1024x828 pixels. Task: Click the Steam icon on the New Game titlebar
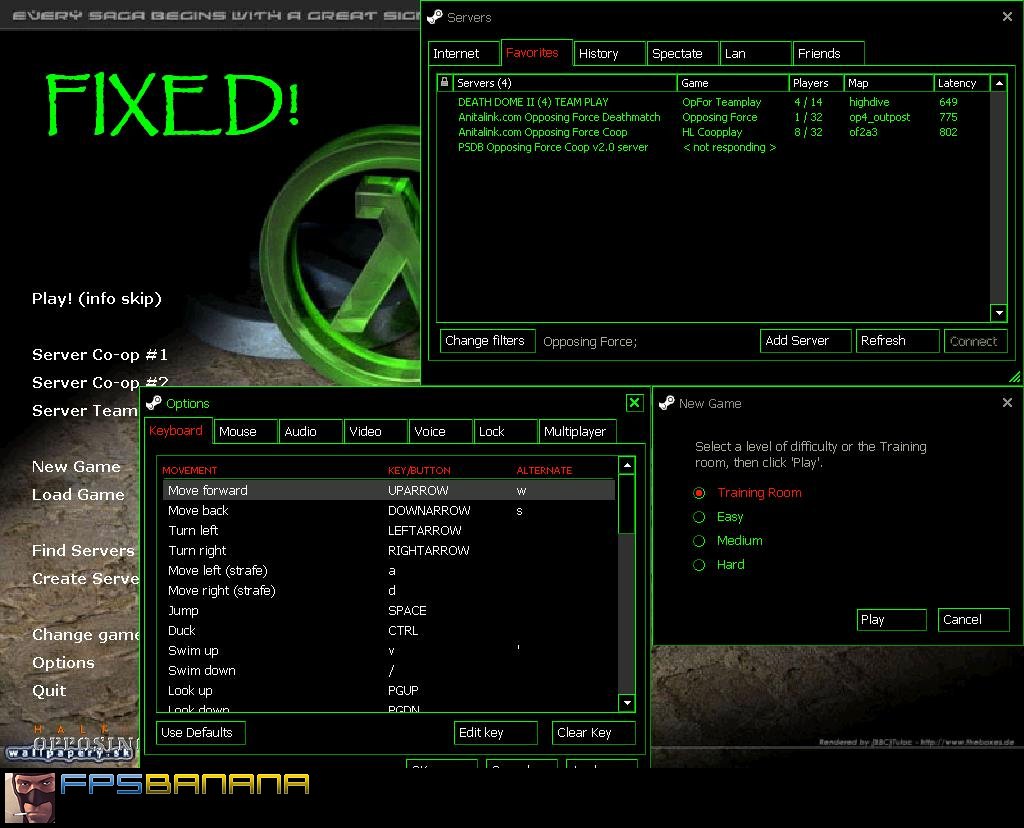click(x=666, y=403)
